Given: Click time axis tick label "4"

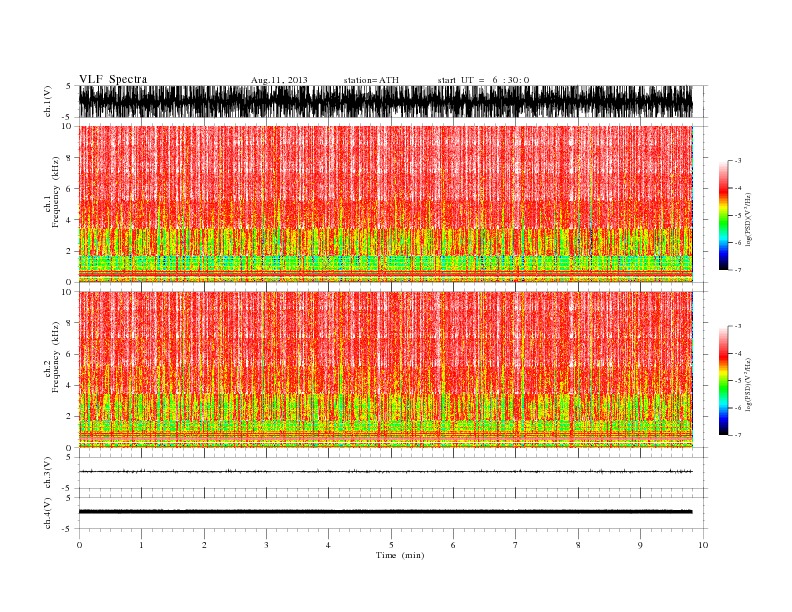Looking at the screenshot, I should click(x=328, y=545).
